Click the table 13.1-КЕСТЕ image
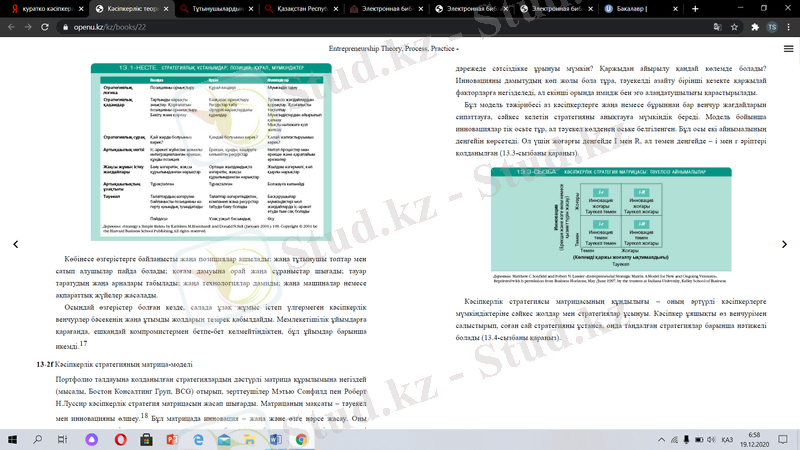 click(211, 152)
